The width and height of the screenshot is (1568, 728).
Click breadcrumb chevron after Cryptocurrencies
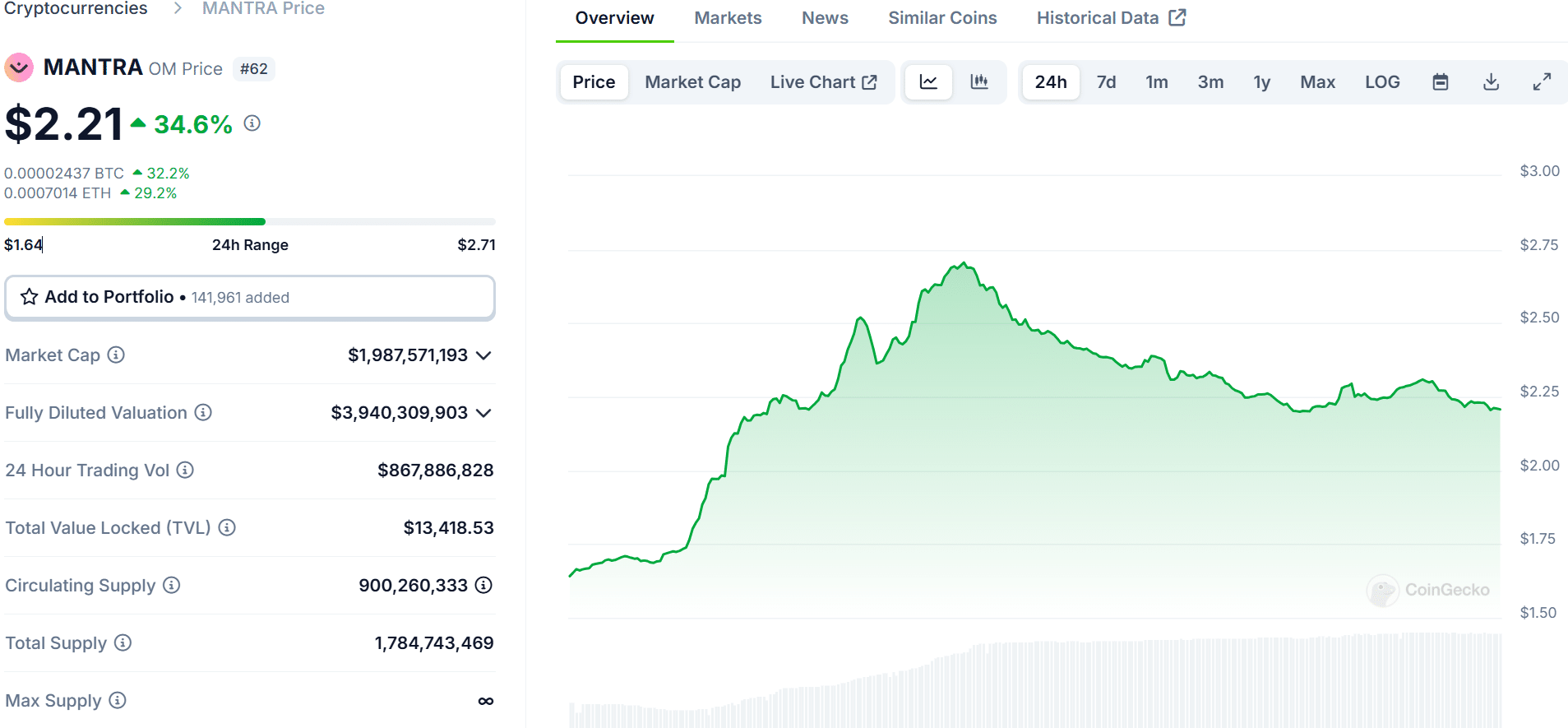(177, 8)
